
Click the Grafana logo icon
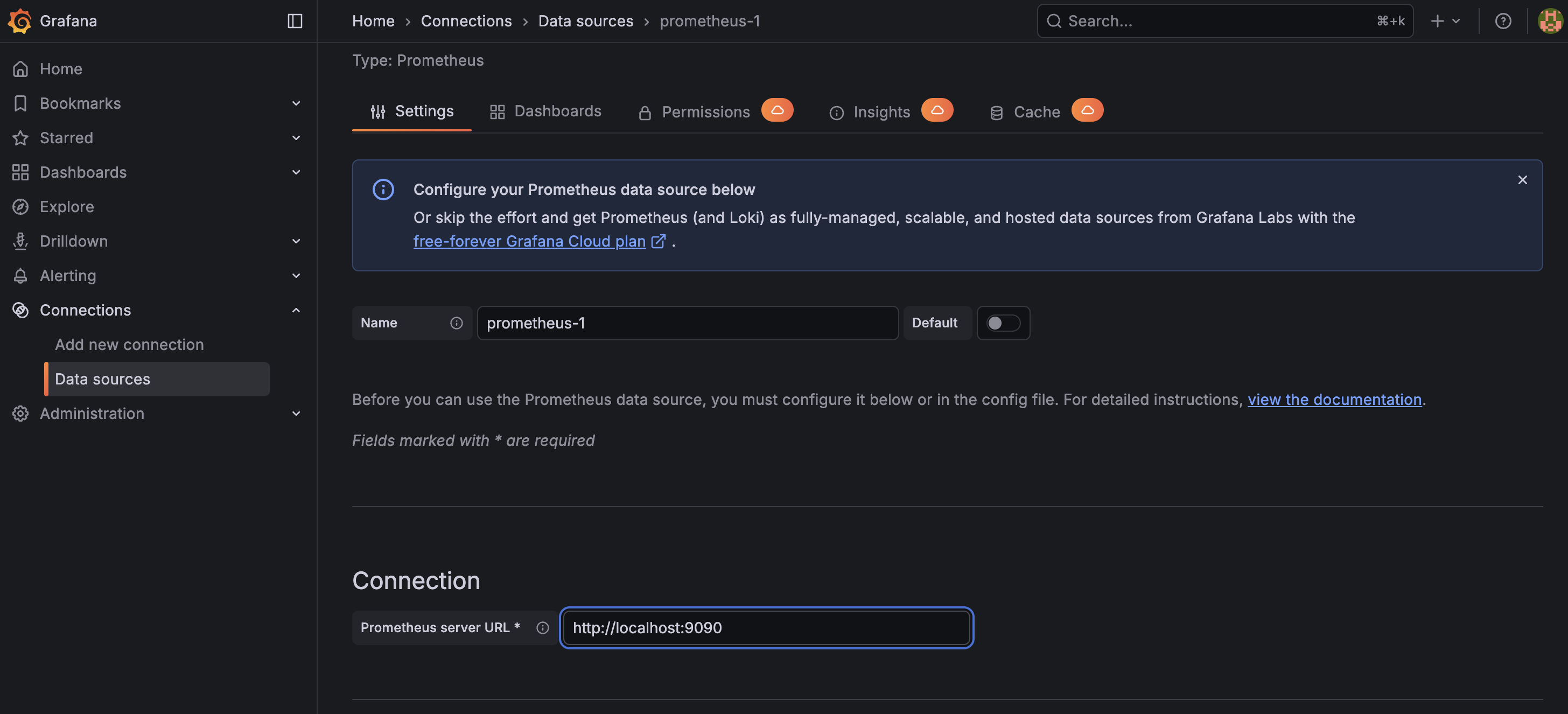tap(20, 20)
